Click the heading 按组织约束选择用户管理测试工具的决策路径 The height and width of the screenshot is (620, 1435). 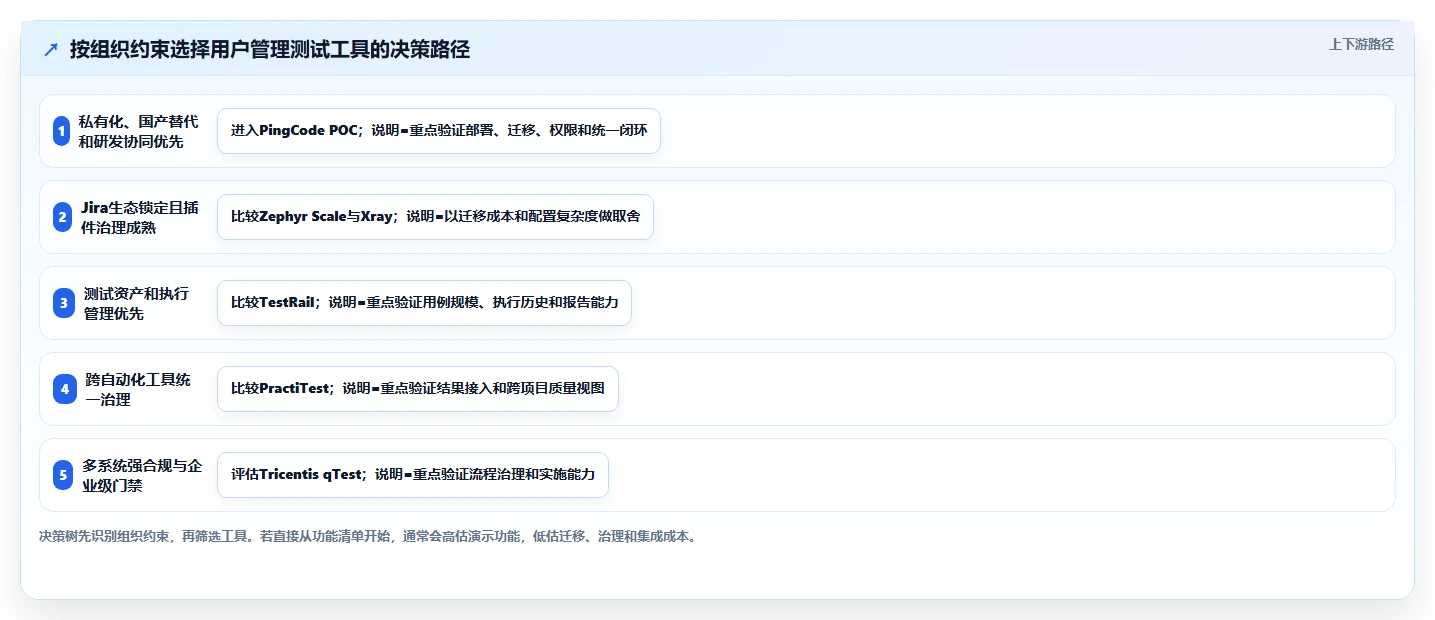coord(270,50)
